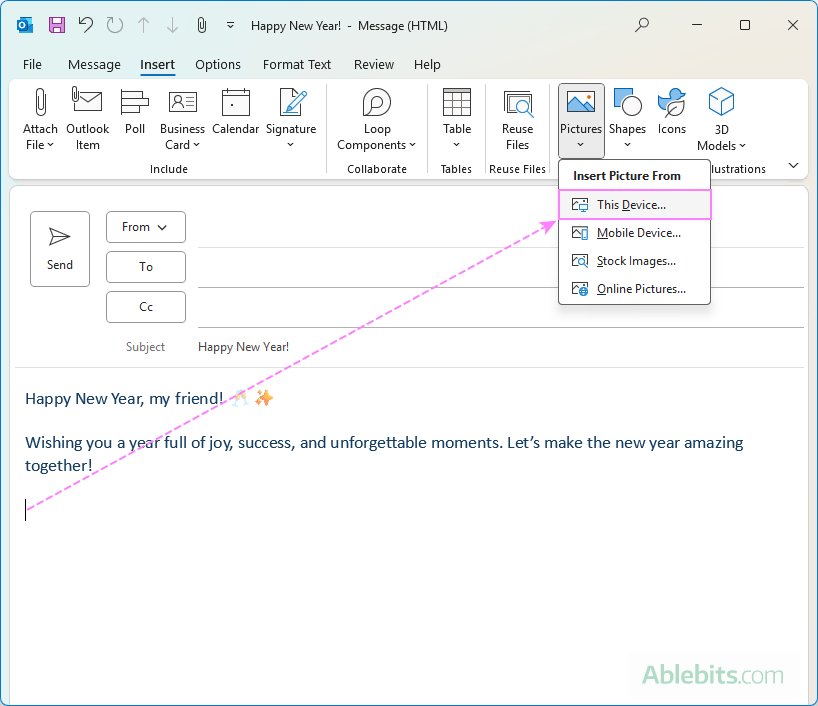Choose This Device... from picture menu
This screenshot has height=706, width=818.
pyautogui.click(x=634, y=205)
